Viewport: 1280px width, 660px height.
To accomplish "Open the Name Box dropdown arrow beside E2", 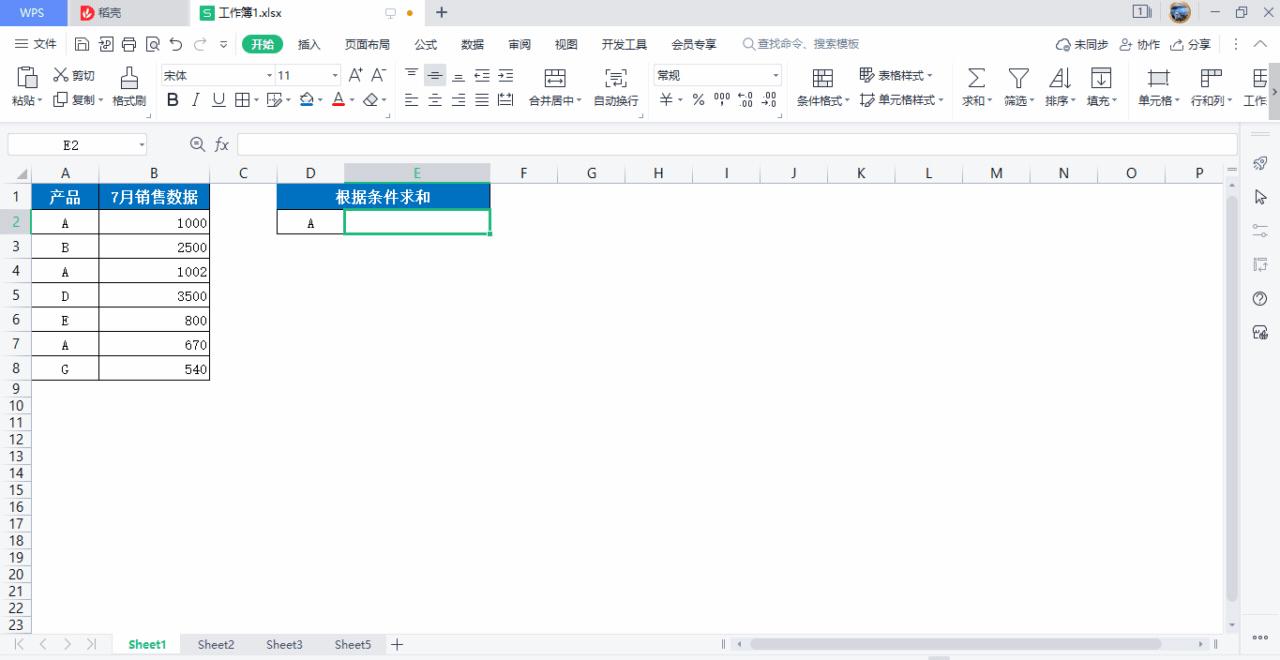I will pos(142,145).
